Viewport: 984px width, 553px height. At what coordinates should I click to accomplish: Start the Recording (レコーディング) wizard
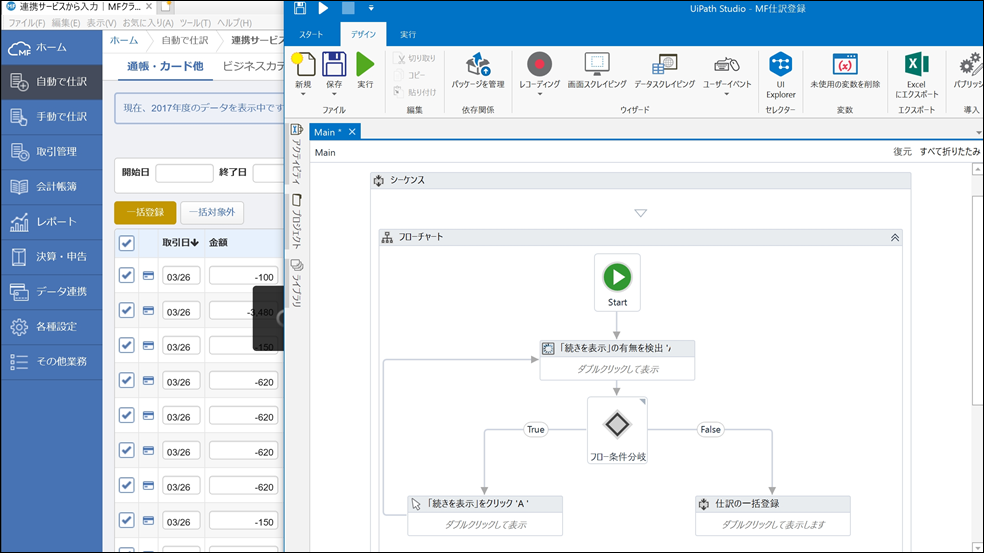(x=539, y=64)
